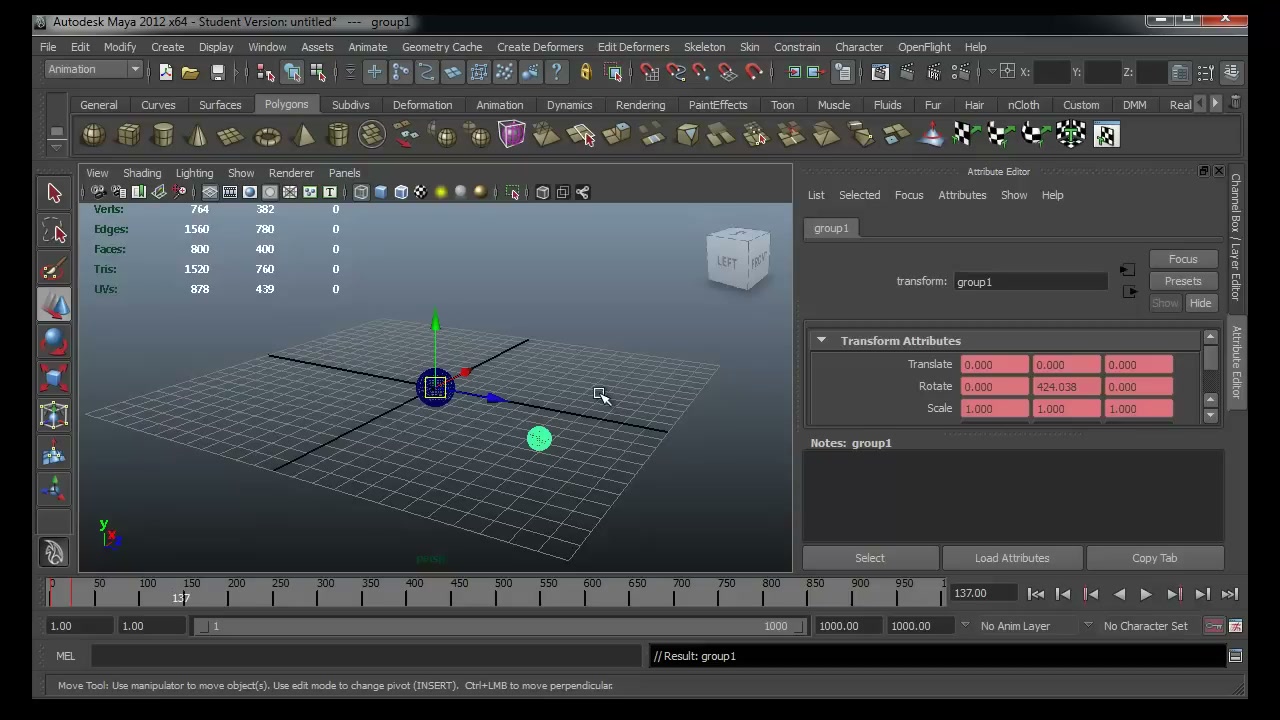Select the Move tool in the toolbox
Viewport: 1280px width, 720px height.
[x=54, y=304]
